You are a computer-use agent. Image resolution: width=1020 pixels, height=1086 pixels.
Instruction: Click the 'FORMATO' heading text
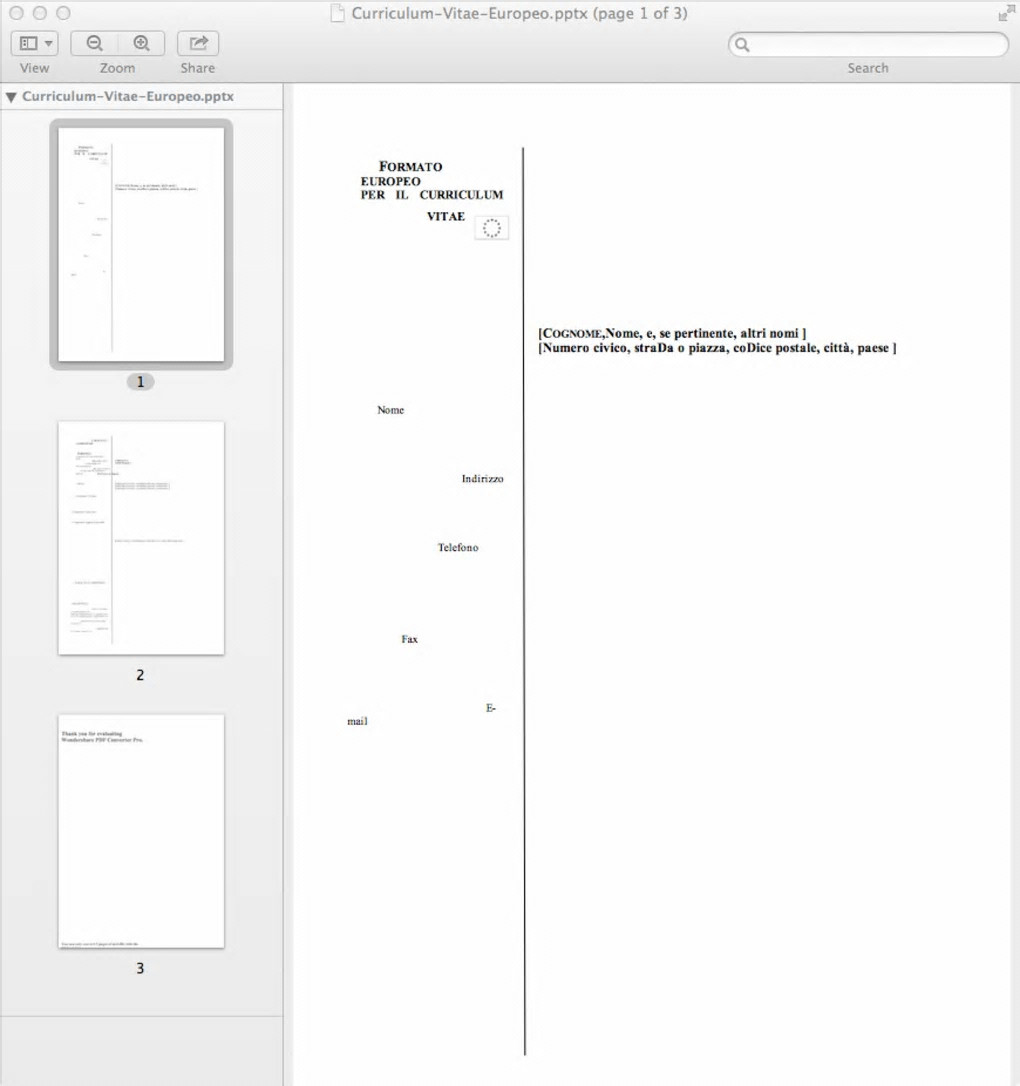click(411, 166)
